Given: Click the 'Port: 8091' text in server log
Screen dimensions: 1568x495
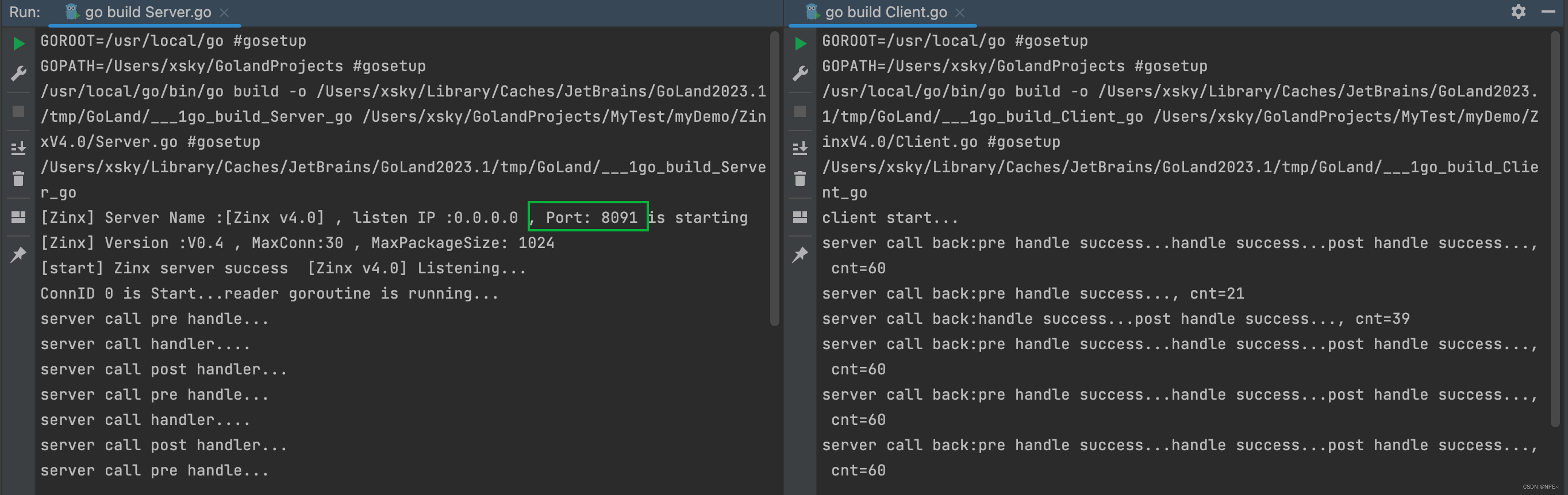Looking at the screenshot, I should (591, 218).
